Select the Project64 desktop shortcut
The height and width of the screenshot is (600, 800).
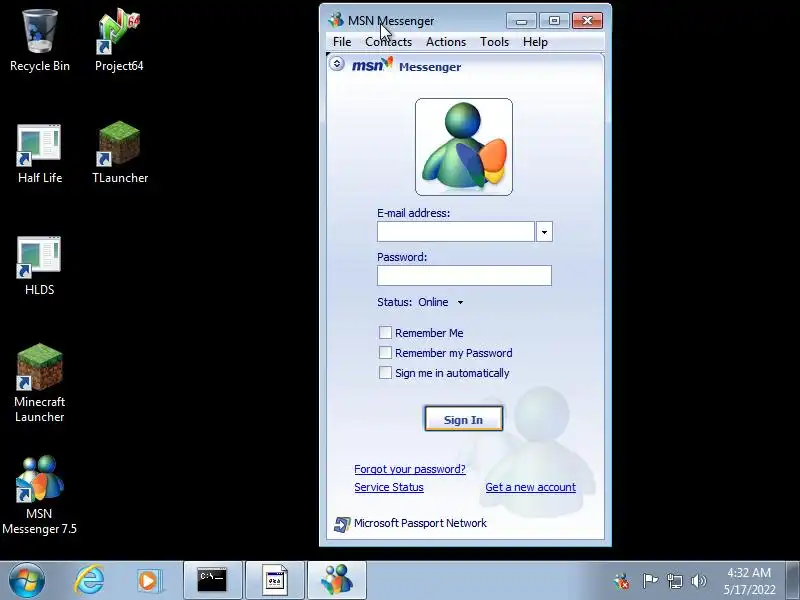pos(119,40)
